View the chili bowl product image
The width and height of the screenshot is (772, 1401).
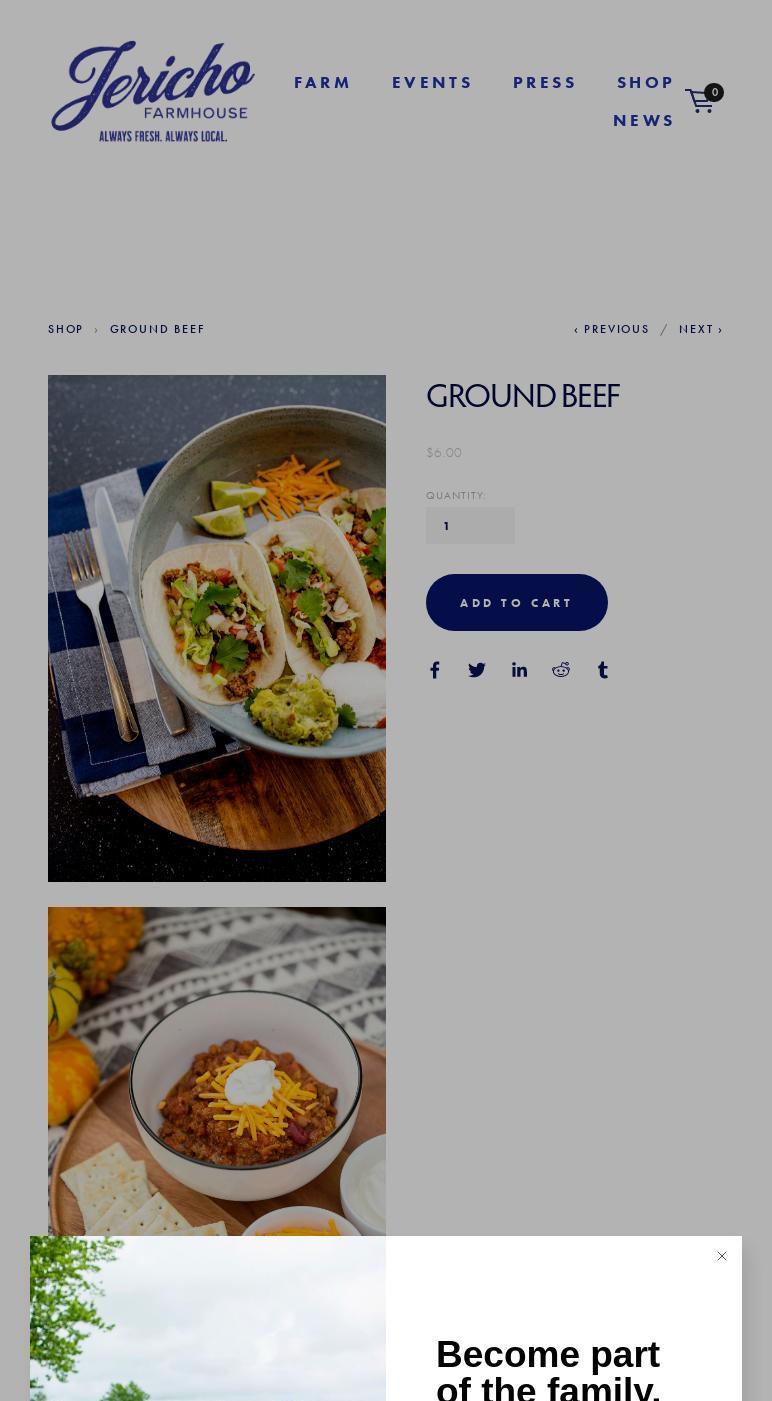[x=217, y=1071]
